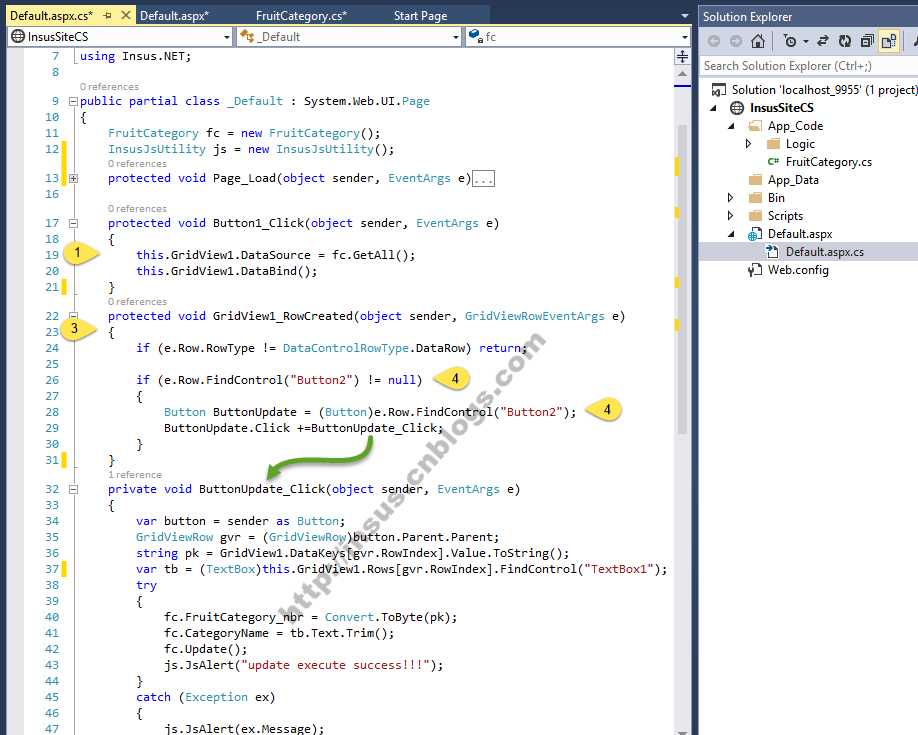This screenshot has width=918, height=735.
Task: Collapse the ButtonUpdate_Click method outline
Action: tap(73, 489)
